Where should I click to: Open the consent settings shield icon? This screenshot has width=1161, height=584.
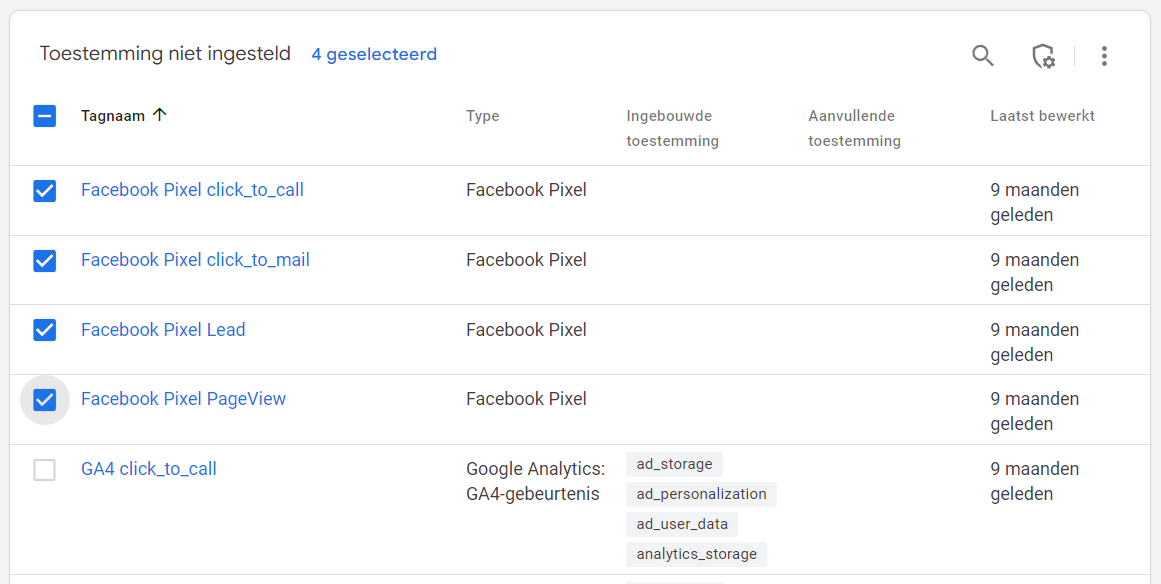point(1043,56)
